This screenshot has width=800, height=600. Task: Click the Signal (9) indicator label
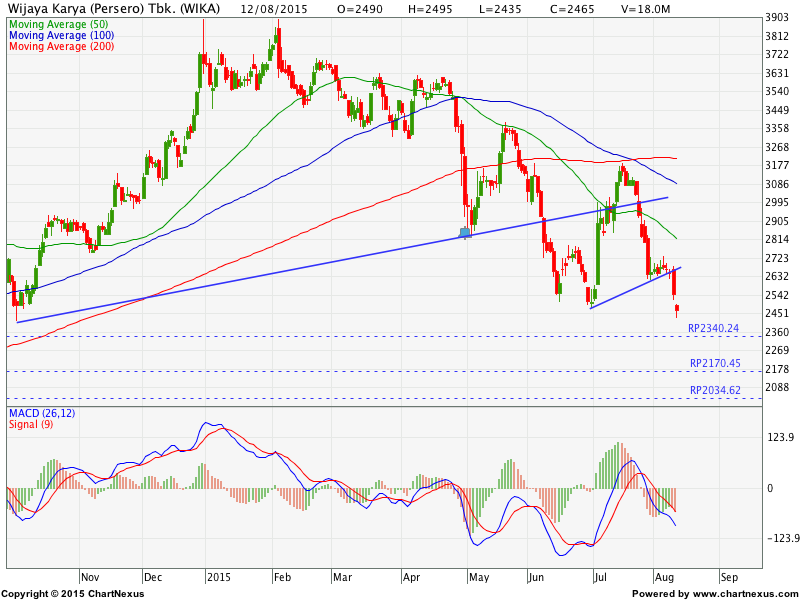click(32, 424)
